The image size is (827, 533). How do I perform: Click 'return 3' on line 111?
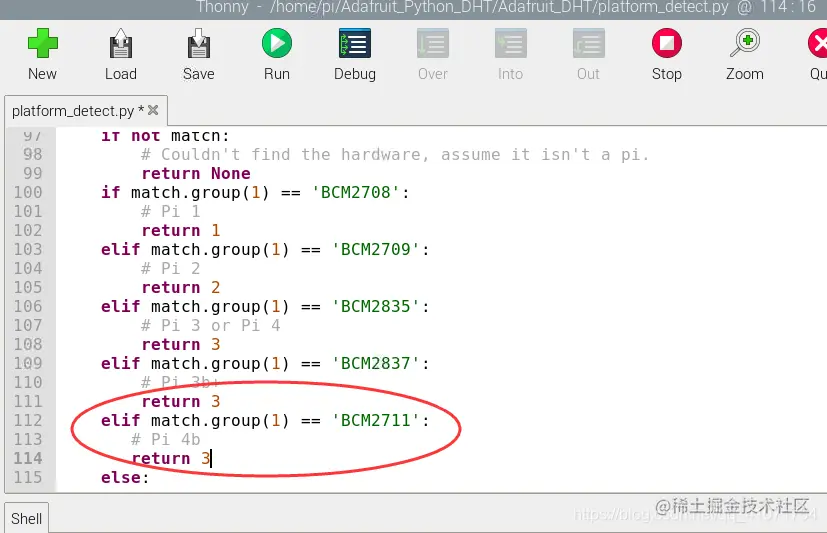181,401
